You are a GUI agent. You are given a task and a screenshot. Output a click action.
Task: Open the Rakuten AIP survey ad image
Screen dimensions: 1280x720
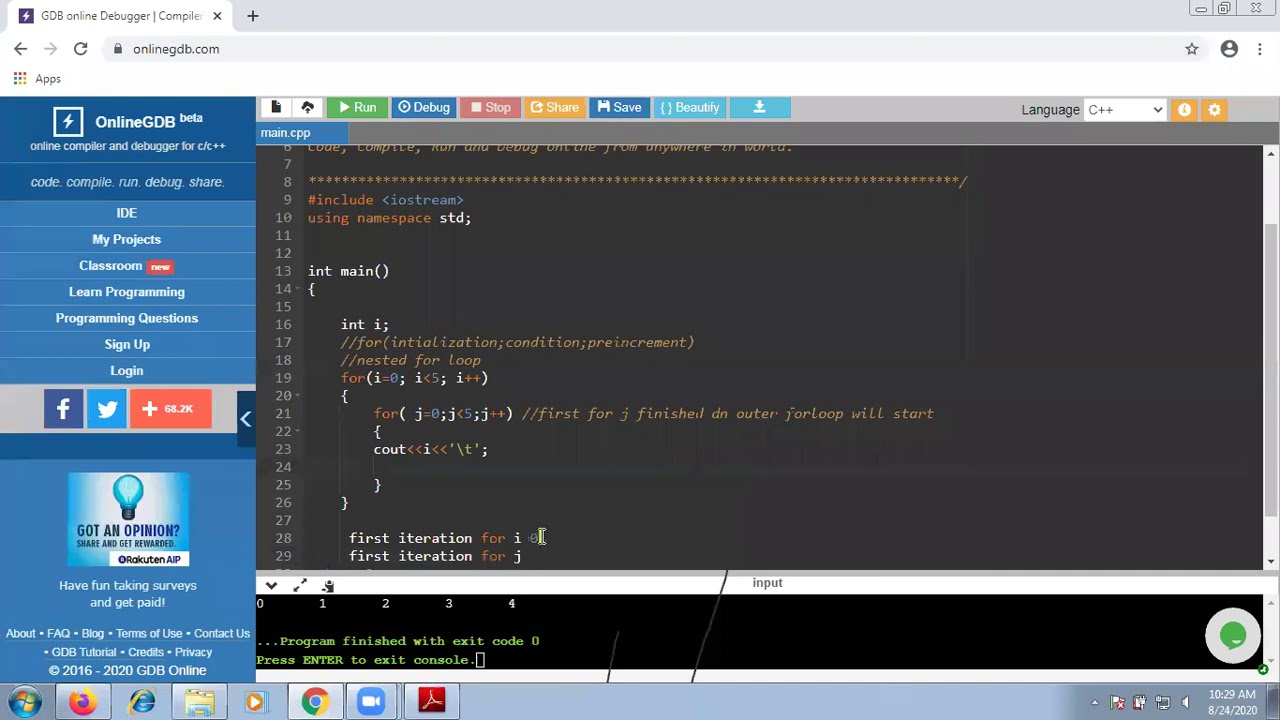coord(128,519)
